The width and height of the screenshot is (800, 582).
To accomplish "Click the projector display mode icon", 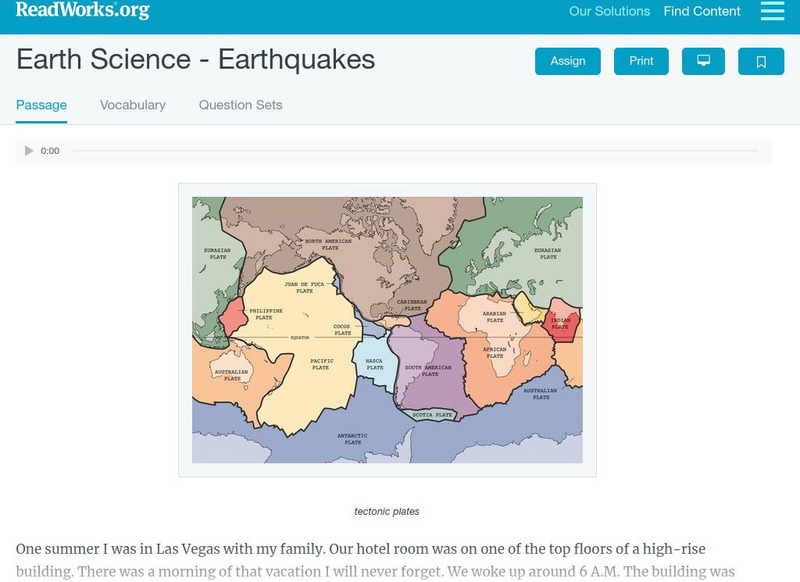I will pos(703,61).
